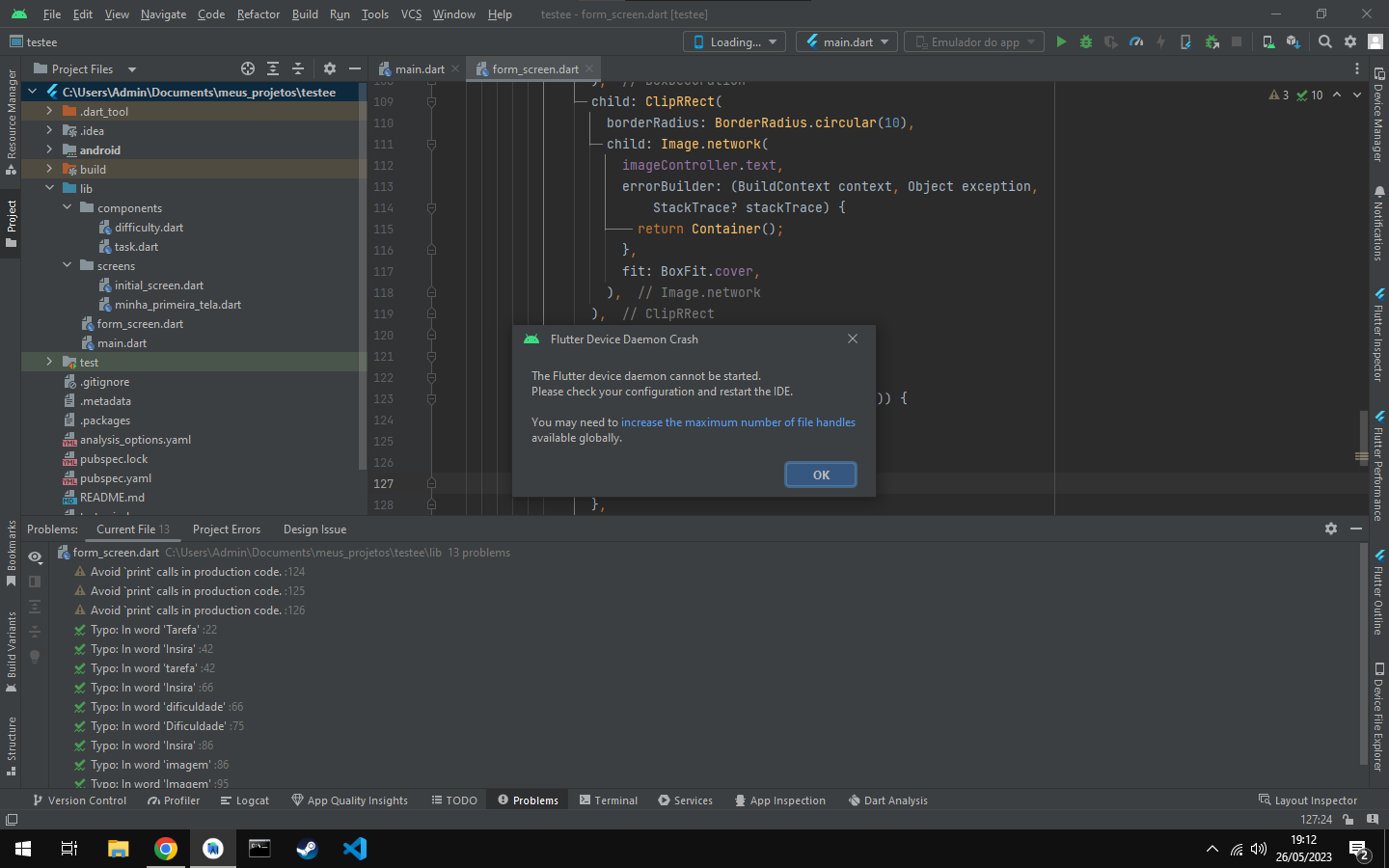Open the Notifications side tab
1389x868 pixels.
(1378, 223)
